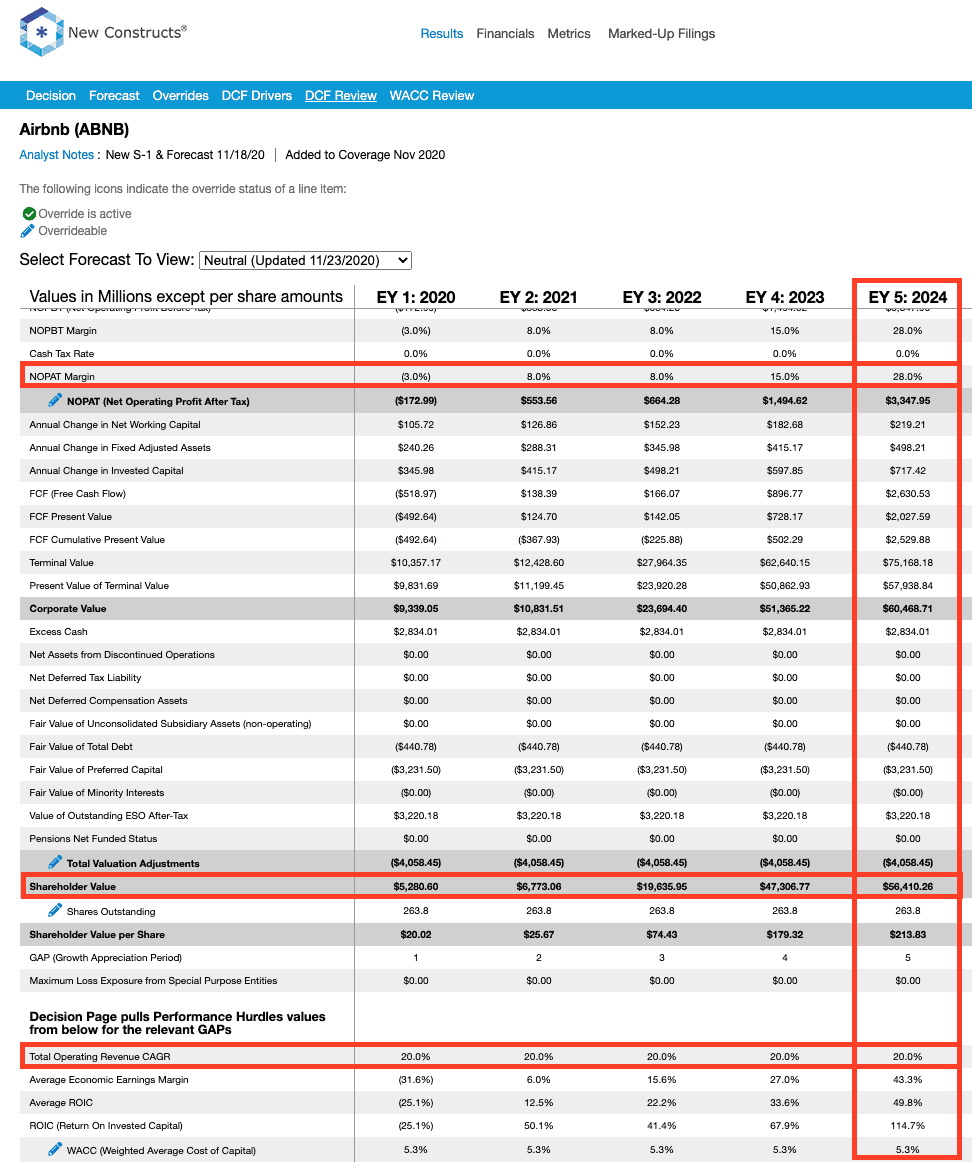972x1162 pixels.
Task: Click the Shareholder Value row label
Action: tap(73, 886)
